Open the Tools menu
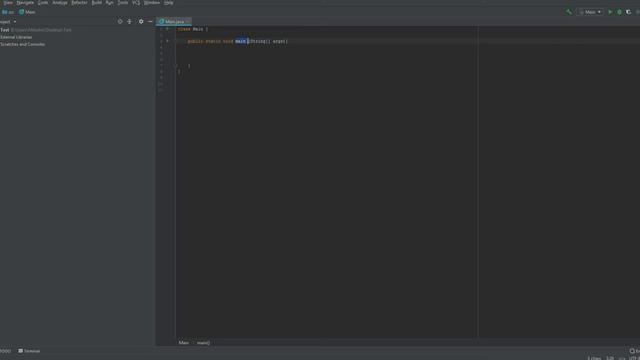Image resolution: width=640 pixels, height=360 pixels. tap(122, 2)
